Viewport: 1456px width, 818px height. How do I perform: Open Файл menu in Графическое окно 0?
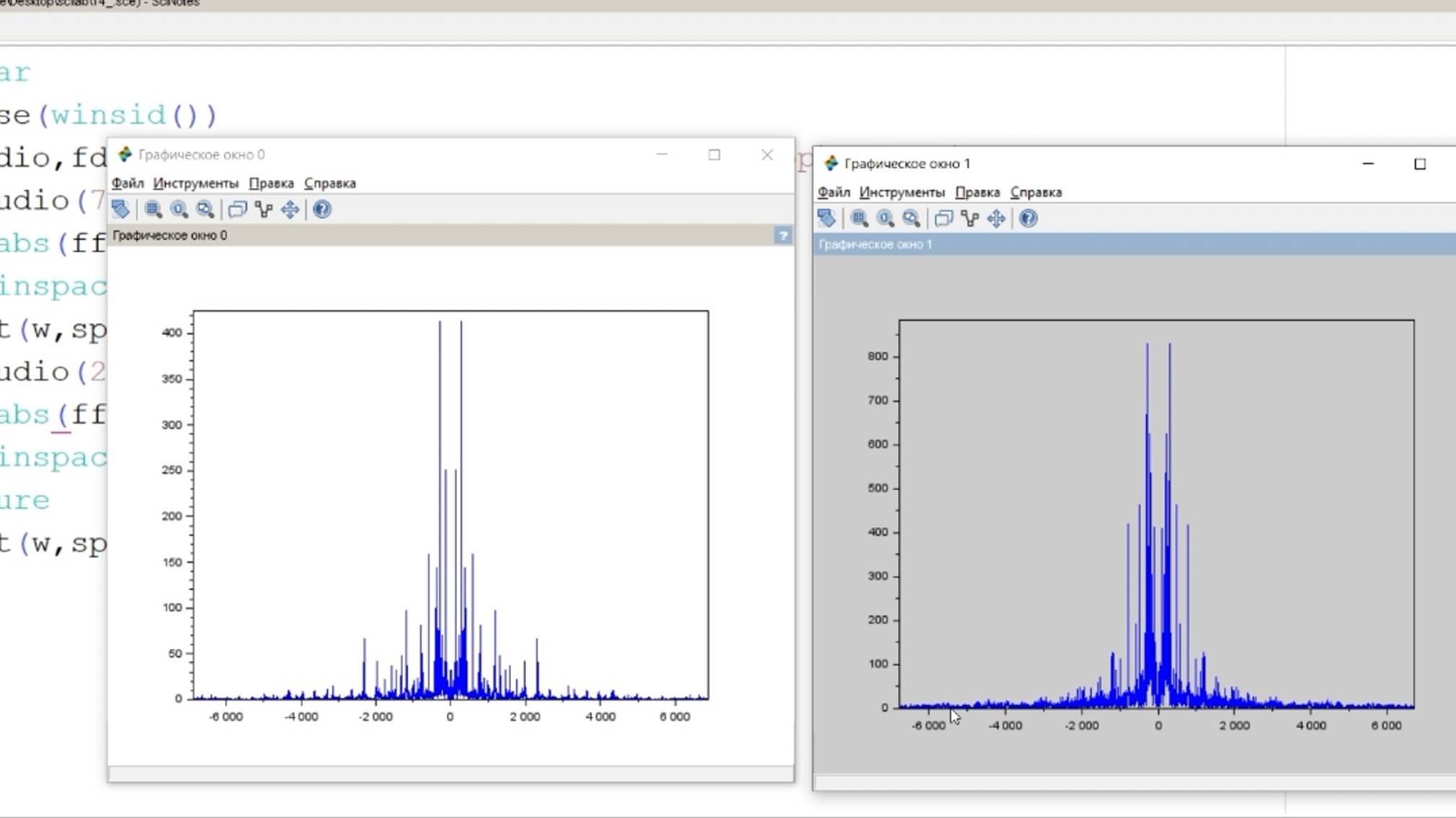(x=128, y=183)
